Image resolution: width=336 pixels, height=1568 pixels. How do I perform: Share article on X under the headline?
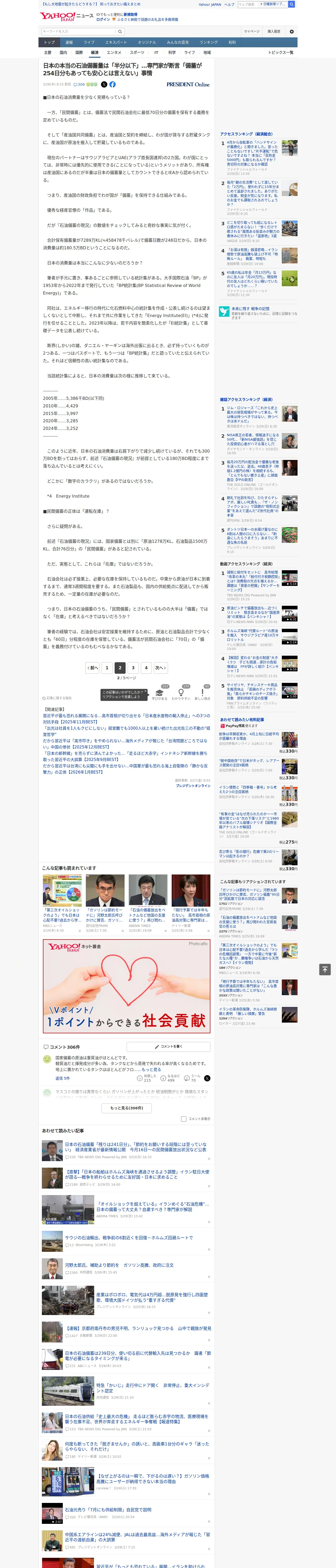click(x=104, y=85)
